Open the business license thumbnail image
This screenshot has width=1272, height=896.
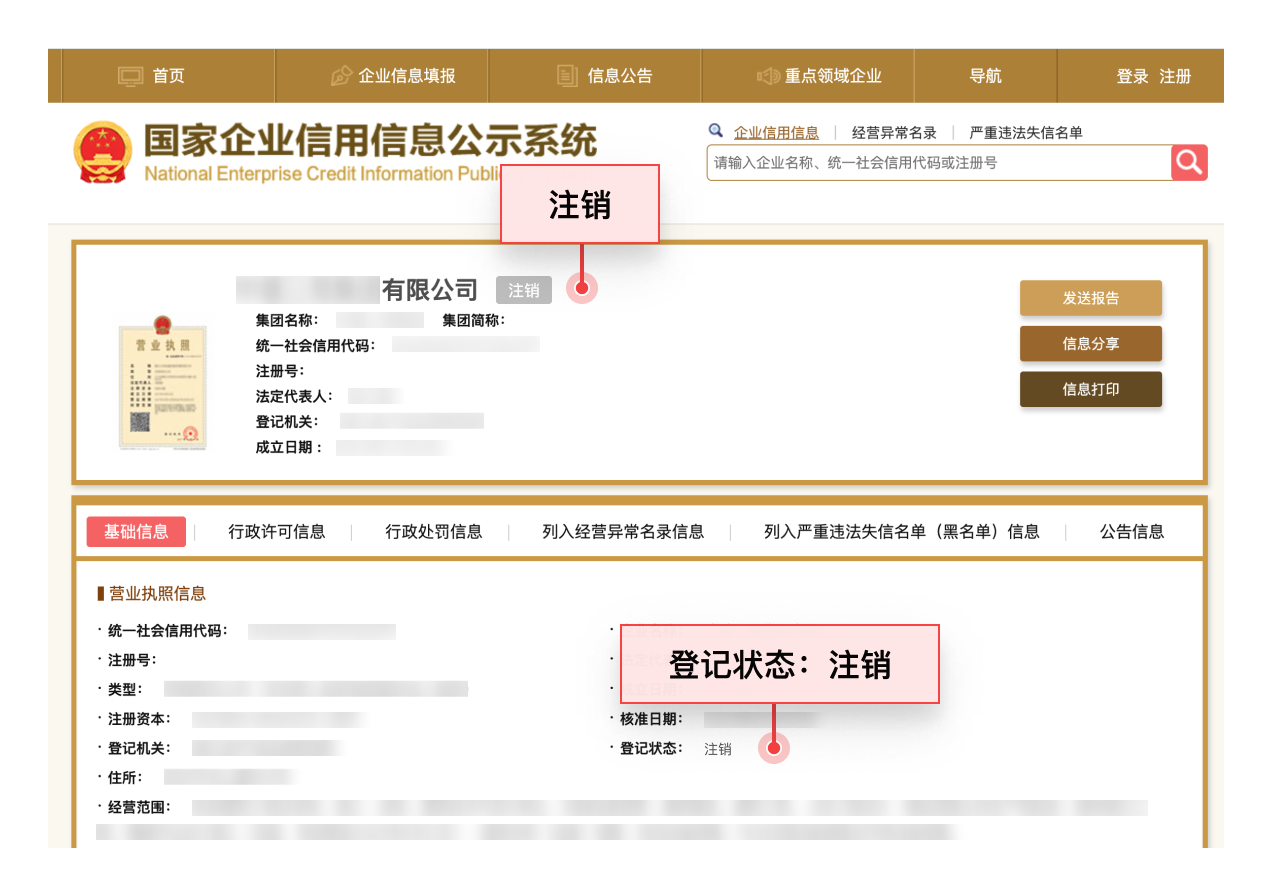click(161, 383)
